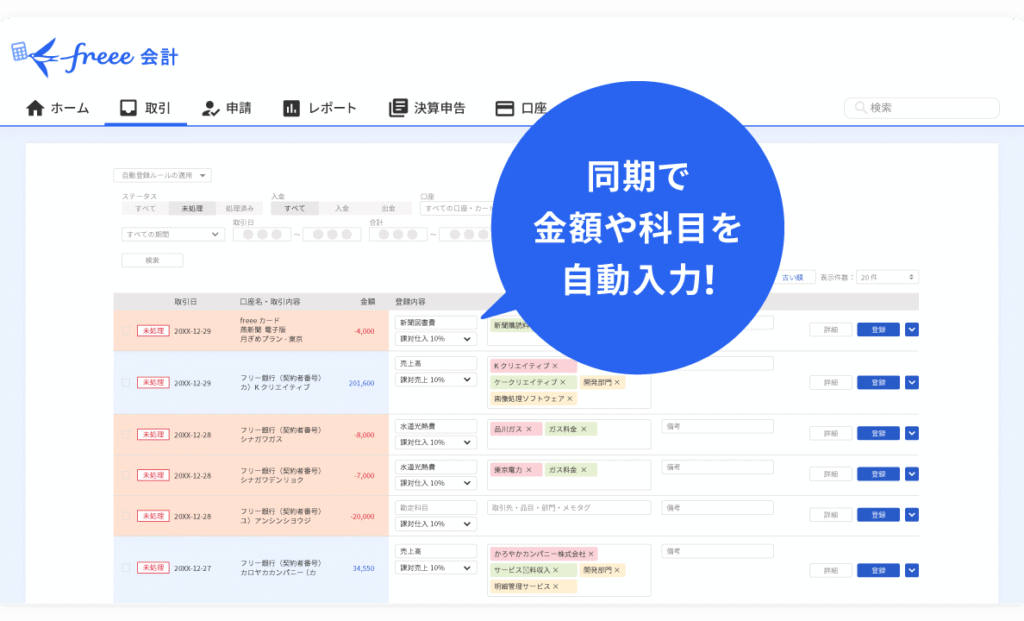Click the 勘定科目 field in -20,000 row
Image resolution: width=1024 pixels, height=621 pixels.
(436, 508)
